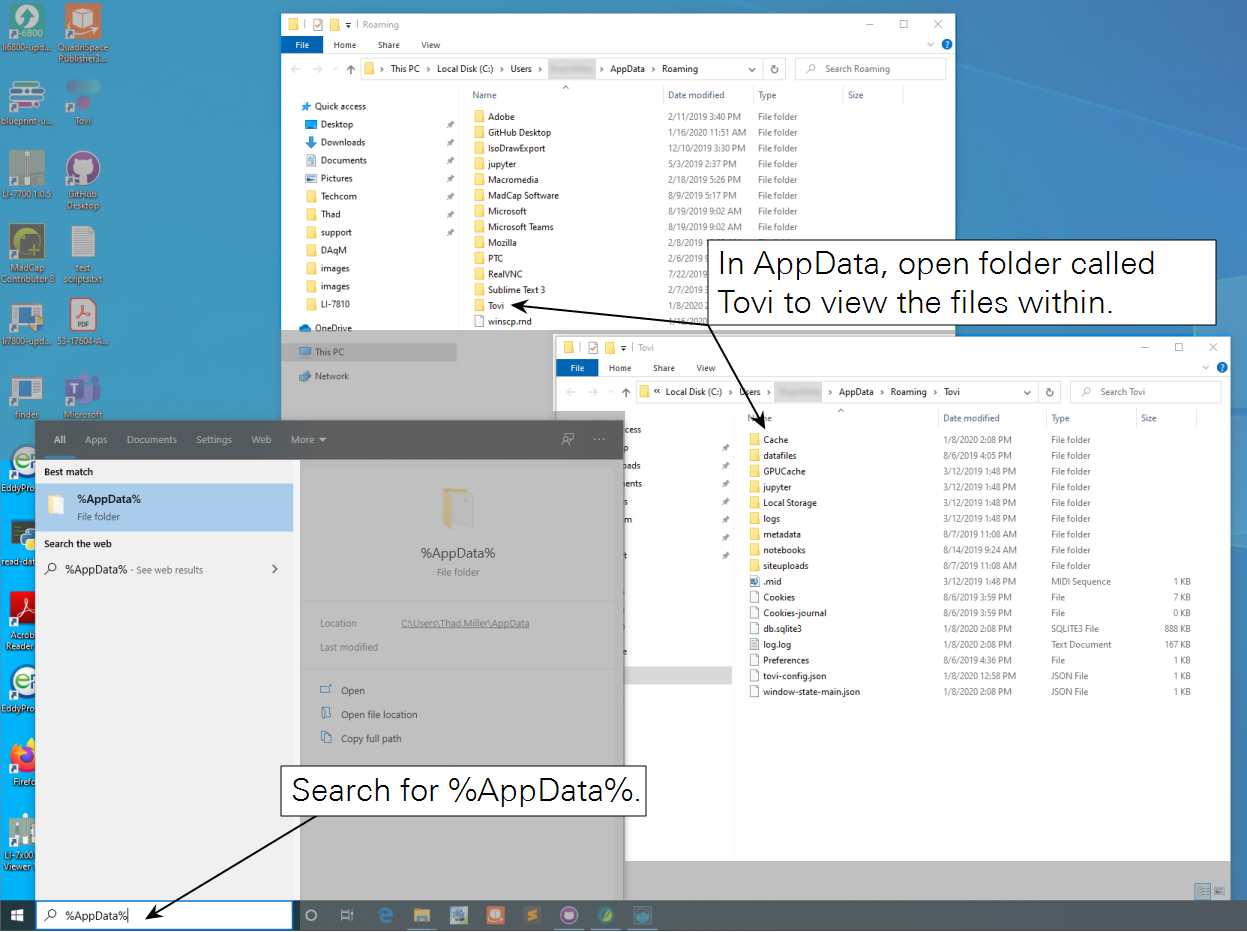Click the AppData location path link
The height and width of the screenshot is (932, 1247).
coord(465,623)
